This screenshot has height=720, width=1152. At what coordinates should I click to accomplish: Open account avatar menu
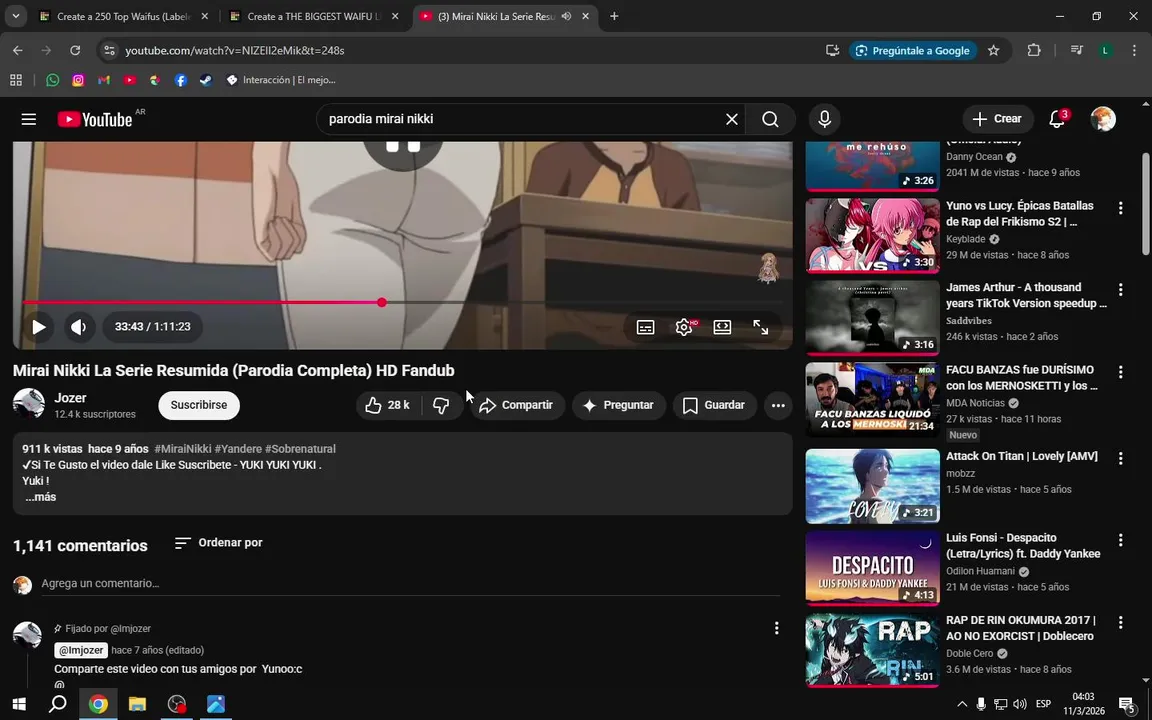point(1103,119)
